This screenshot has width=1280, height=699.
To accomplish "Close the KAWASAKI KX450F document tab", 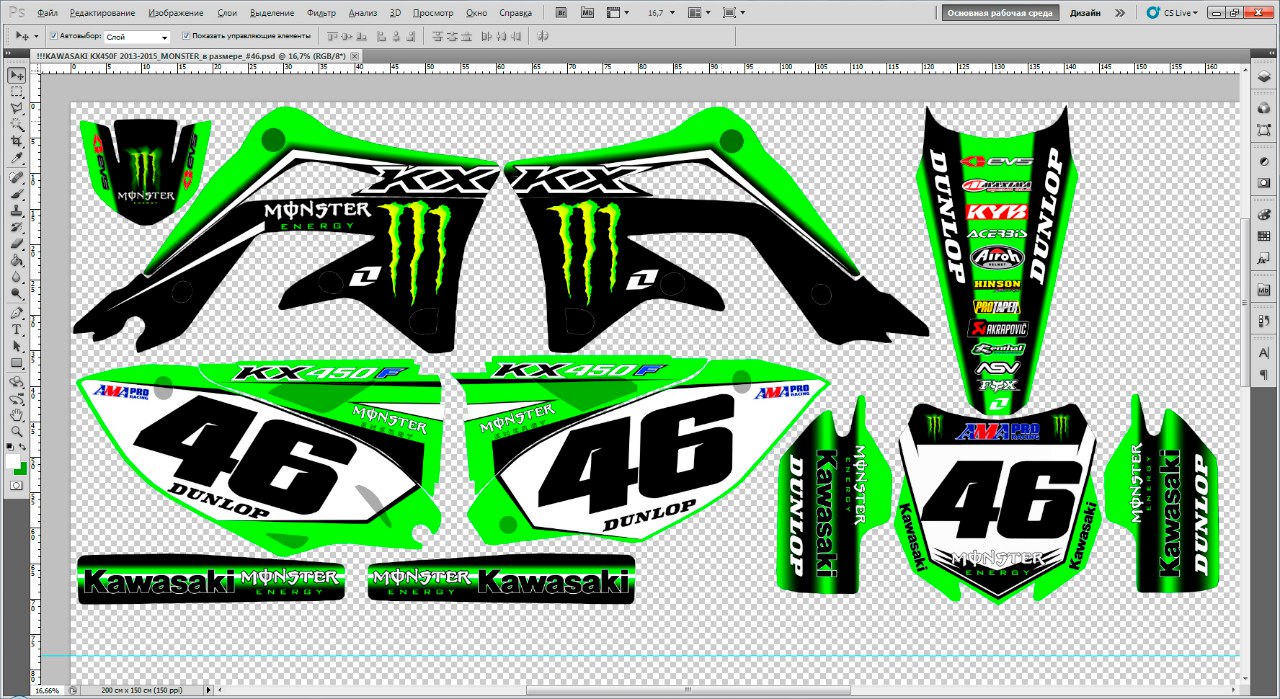I will coord(355,56).
